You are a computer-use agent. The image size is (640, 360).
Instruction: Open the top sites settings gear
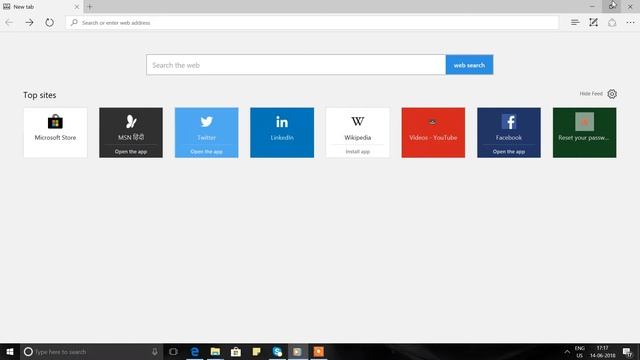612,94
